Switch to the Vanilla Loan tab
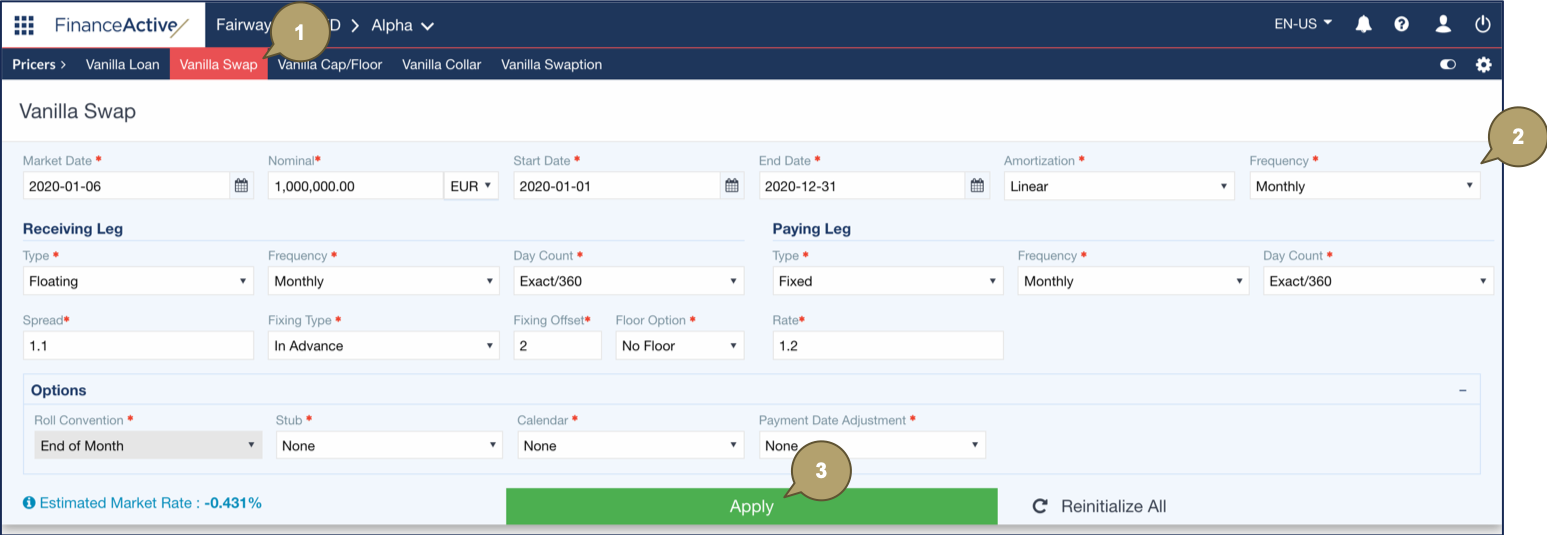Viewport: 1547px width, 535px height. pyautogui.click(x=122, y=65)
